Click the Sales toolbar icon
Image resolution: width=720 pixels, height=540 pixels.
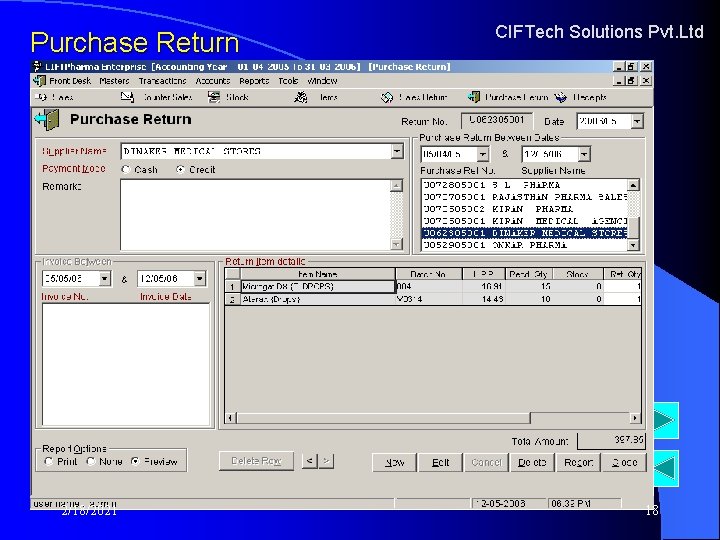(x=41, y=97)
